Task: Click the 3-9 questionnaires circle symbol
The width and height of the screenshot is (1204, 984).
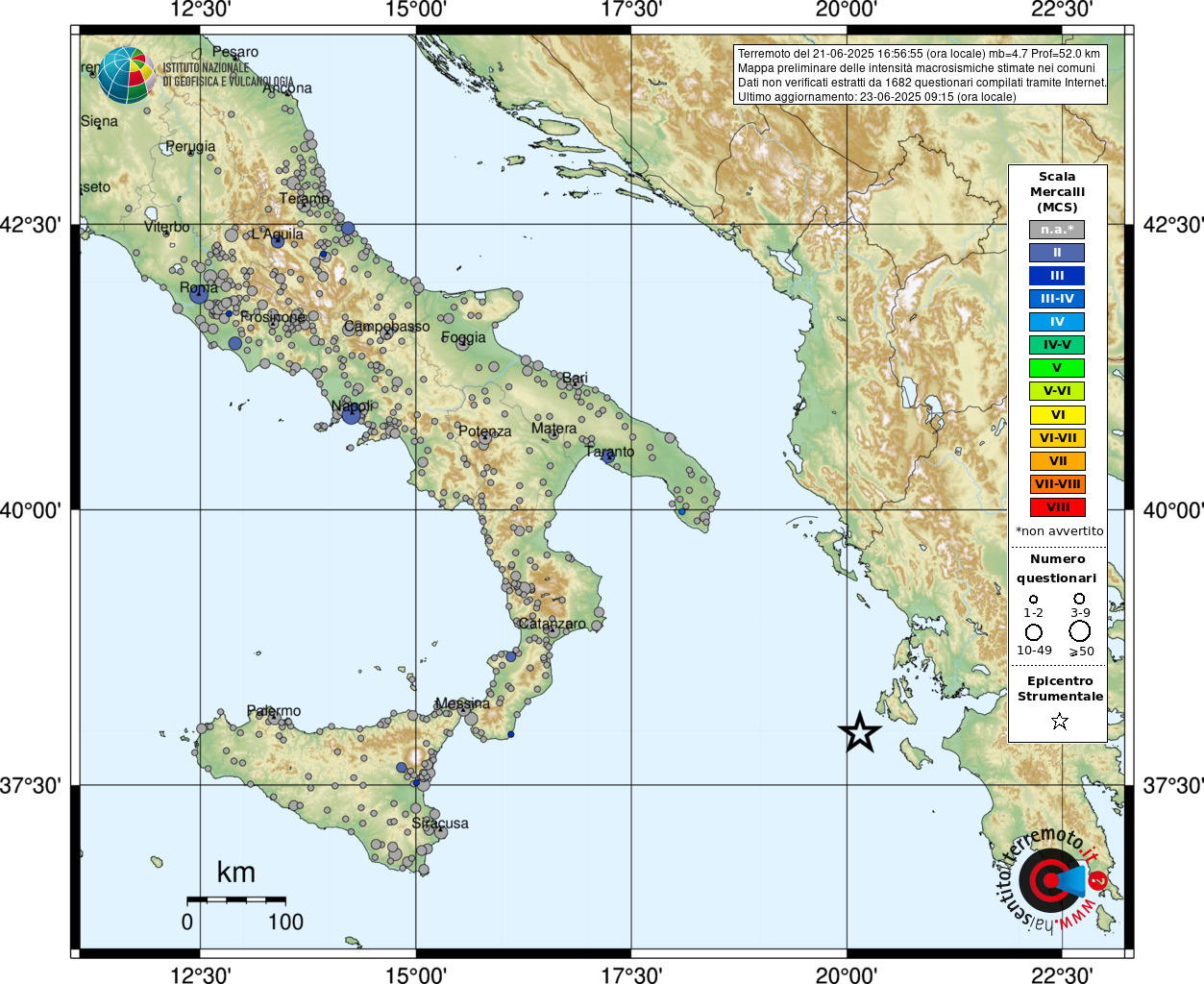Action: point(1079,599)
